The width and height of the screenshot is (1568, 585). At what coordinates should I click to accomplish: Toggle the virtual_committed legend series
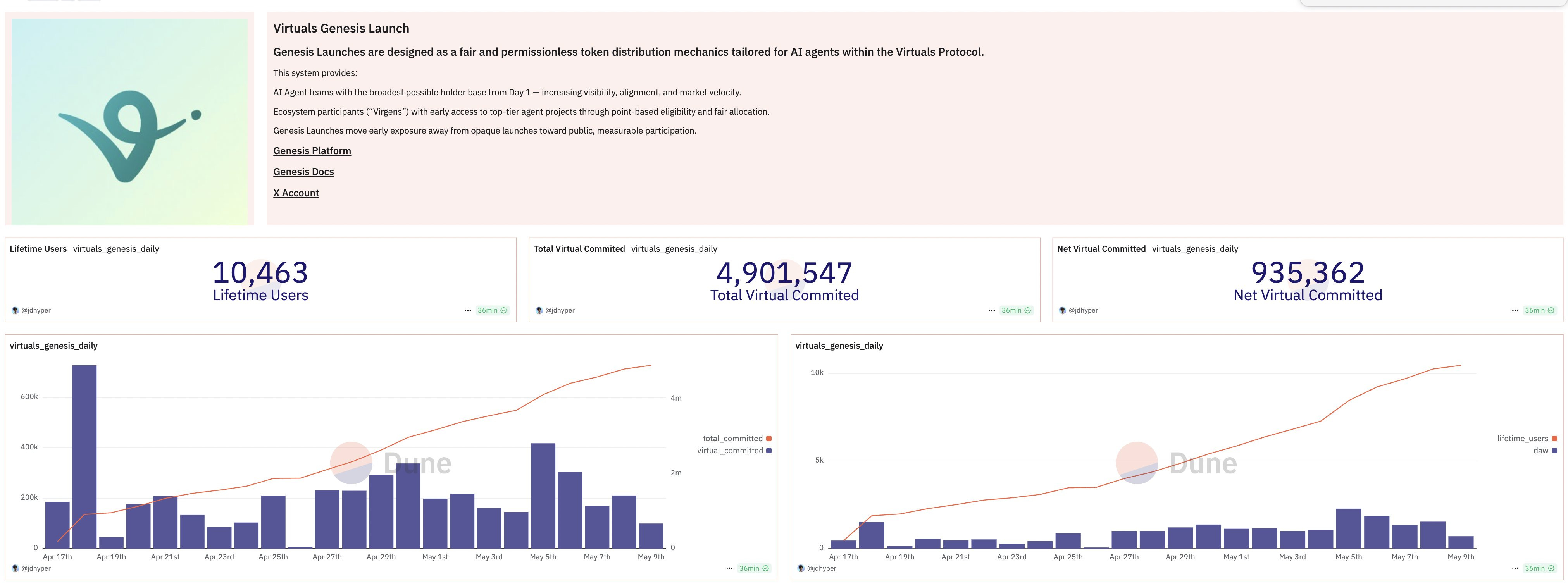[x=730, y=451]
